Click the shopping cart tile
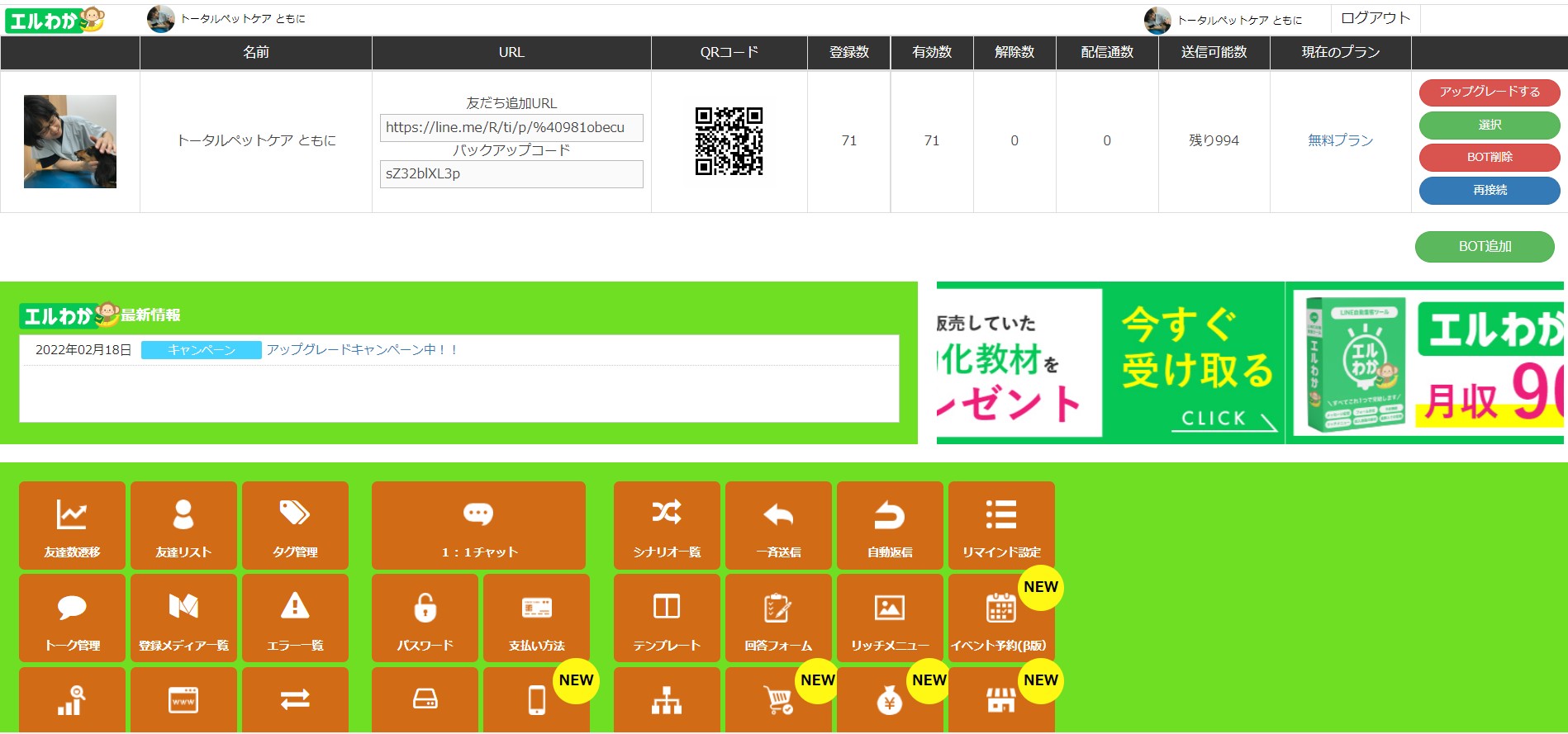Viewport: 1568px width, 734px height. pos(778,700)
